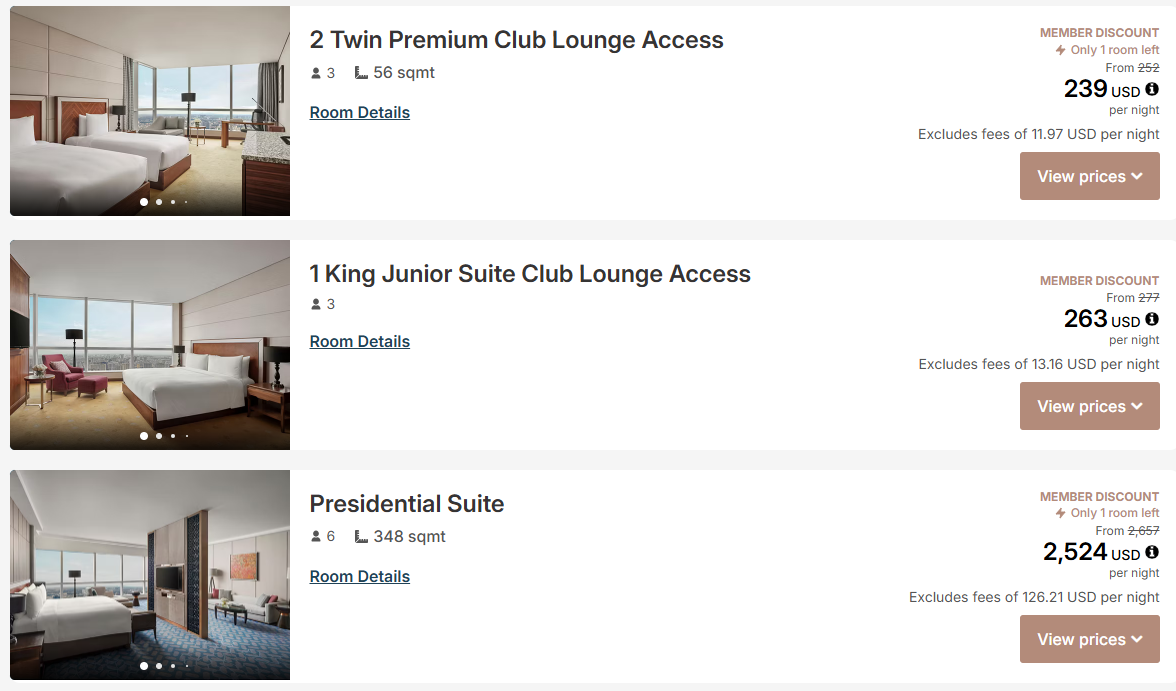Click info icon beside the 2,524 USD price
Viewport: 1176px width, 691px height.
1152,552
